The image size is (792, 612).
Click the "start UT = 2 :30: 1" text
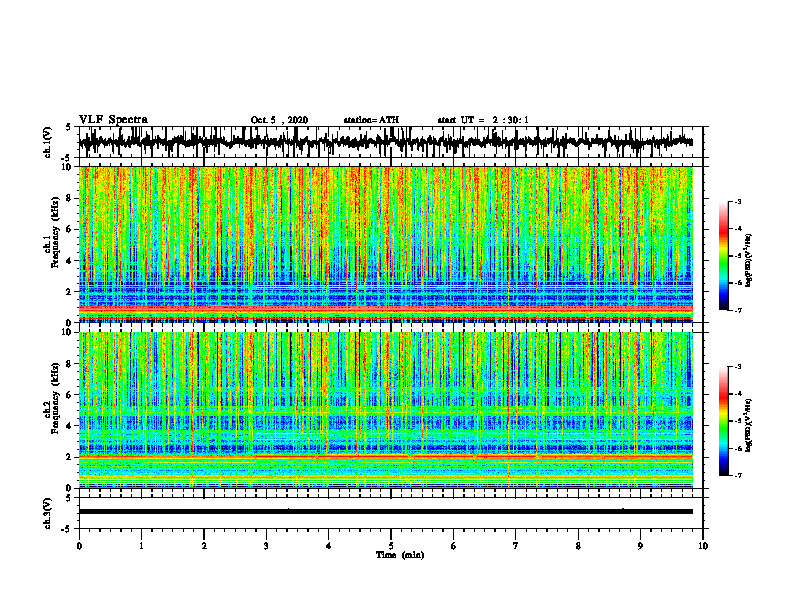(x=483, y=120)
